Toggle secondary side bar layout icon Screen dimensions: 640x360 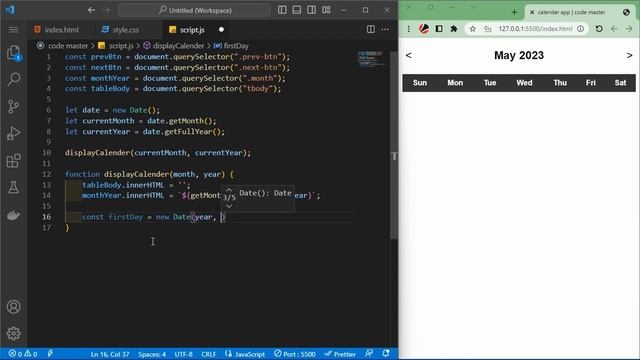click(311, 10)
